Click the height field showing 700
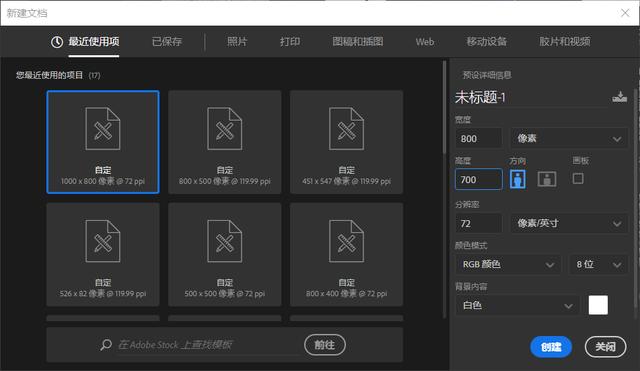The image size is (640, 371). (479, 179)
